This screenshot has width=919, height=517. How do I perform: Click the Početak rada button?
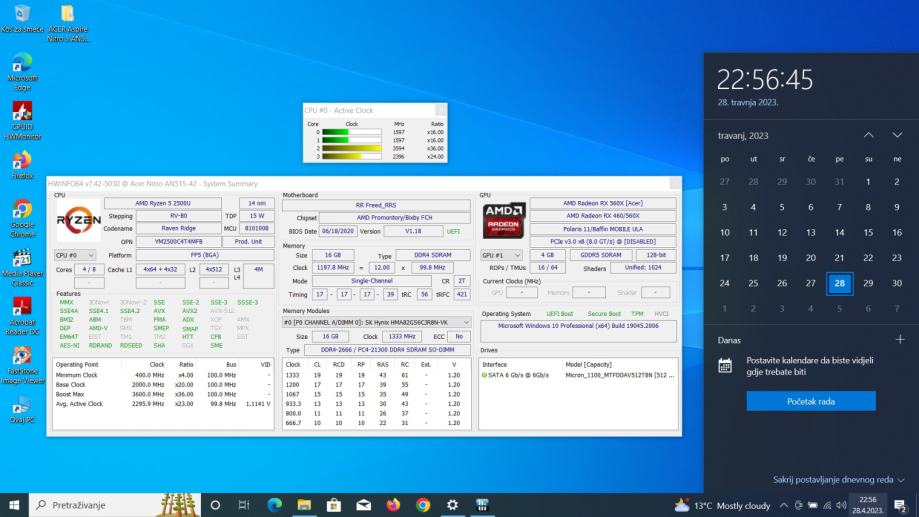[x=810, y=401]
